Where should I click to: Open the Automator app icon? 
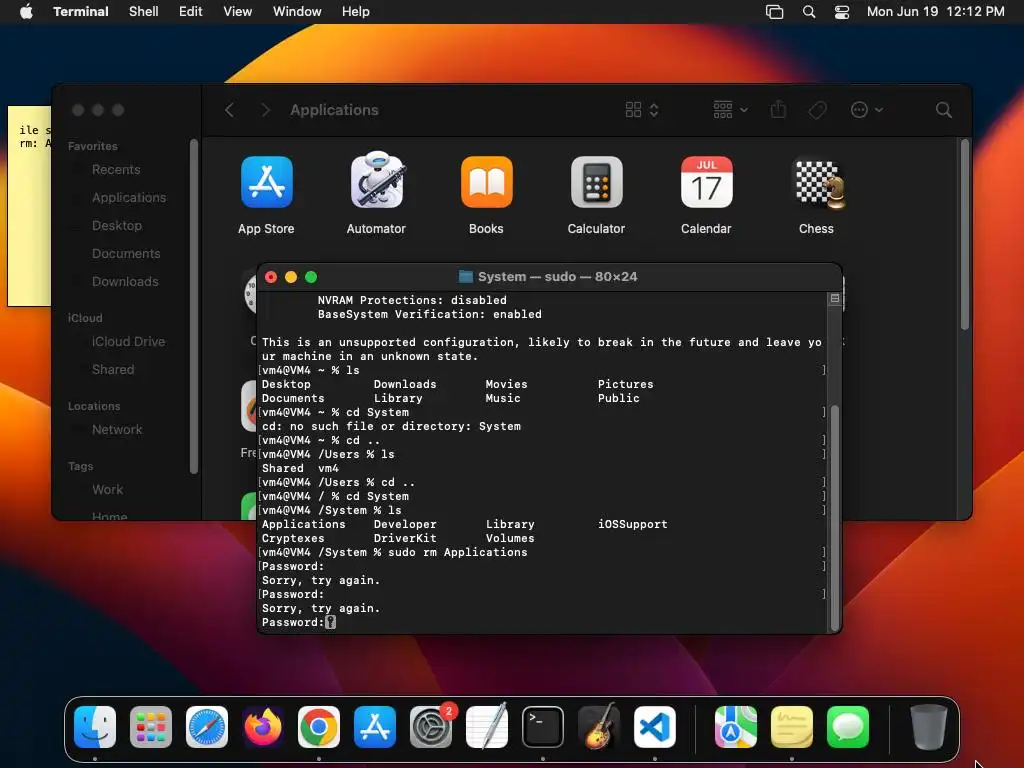click(x=376, y=181)
